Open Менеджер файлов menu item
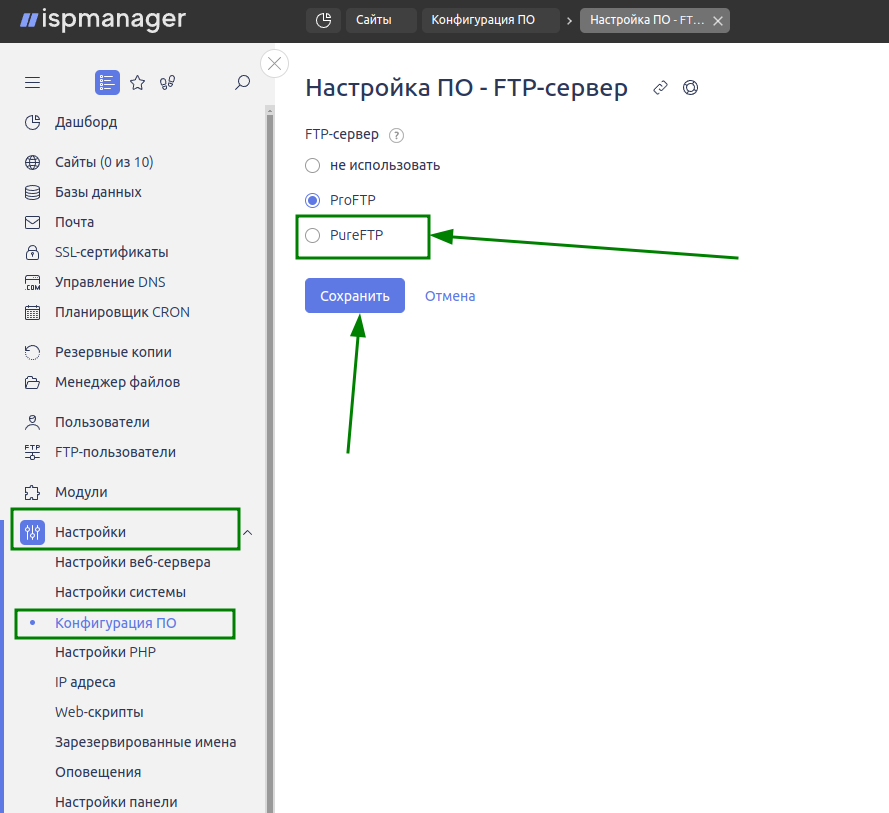 pyautogui.click(x=117, y=383)
